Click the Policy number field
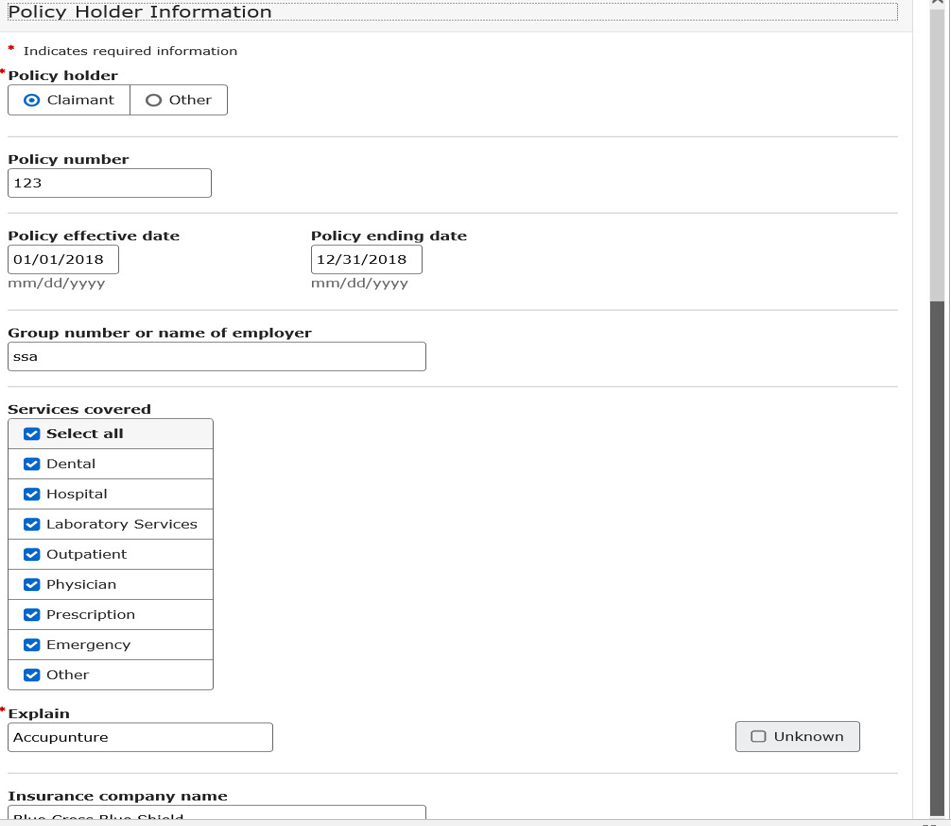The height and width of the screenshot is (826, 951). pos(110,183)
